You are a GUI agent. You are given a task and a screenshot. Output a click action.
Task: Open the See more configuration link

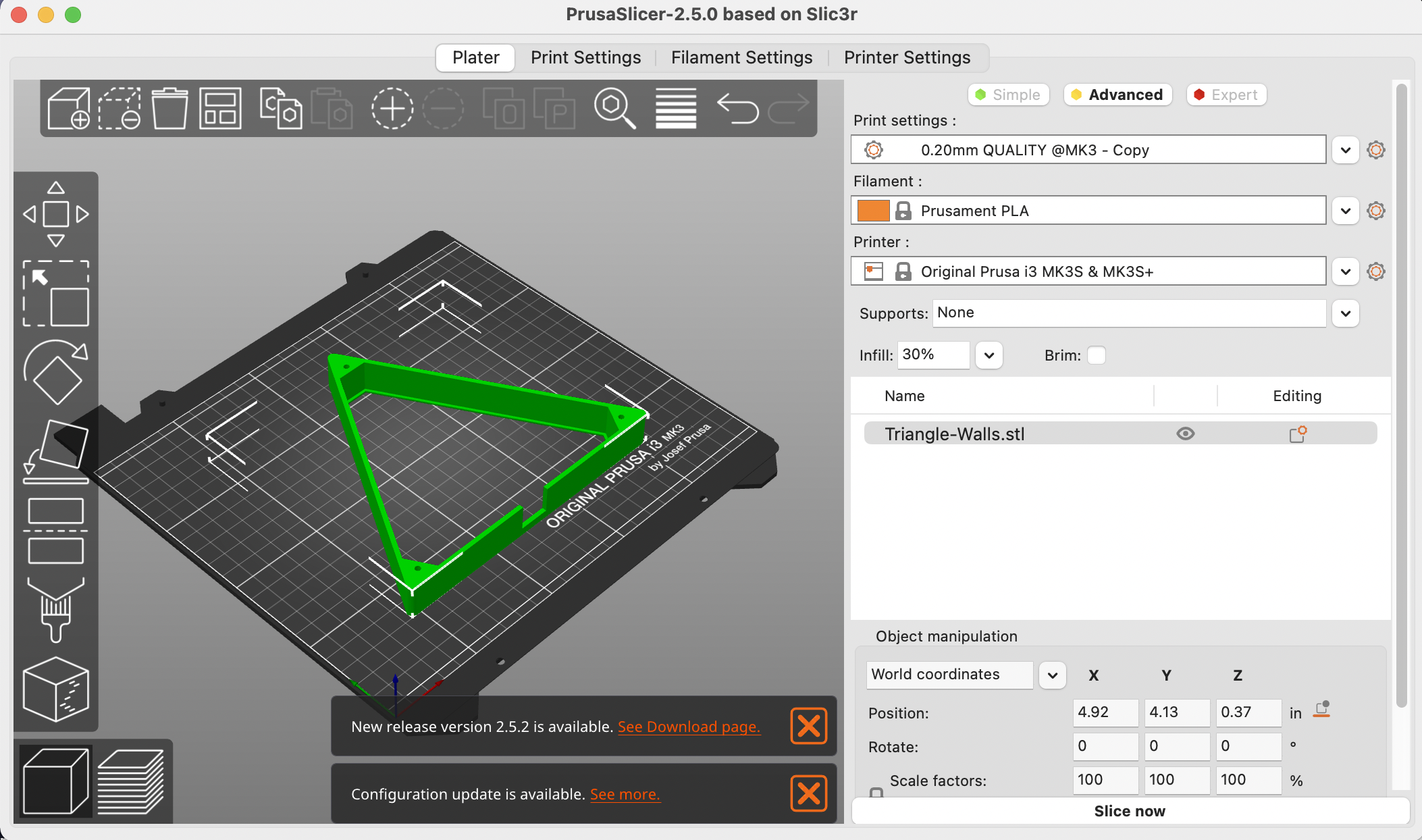625,794
